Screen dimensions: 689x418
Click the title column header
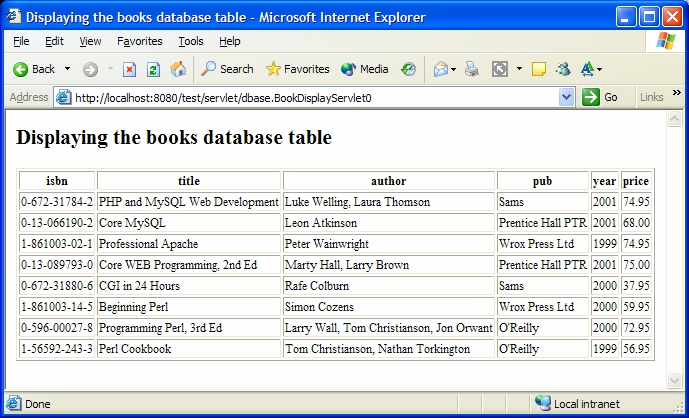point(189,181)
